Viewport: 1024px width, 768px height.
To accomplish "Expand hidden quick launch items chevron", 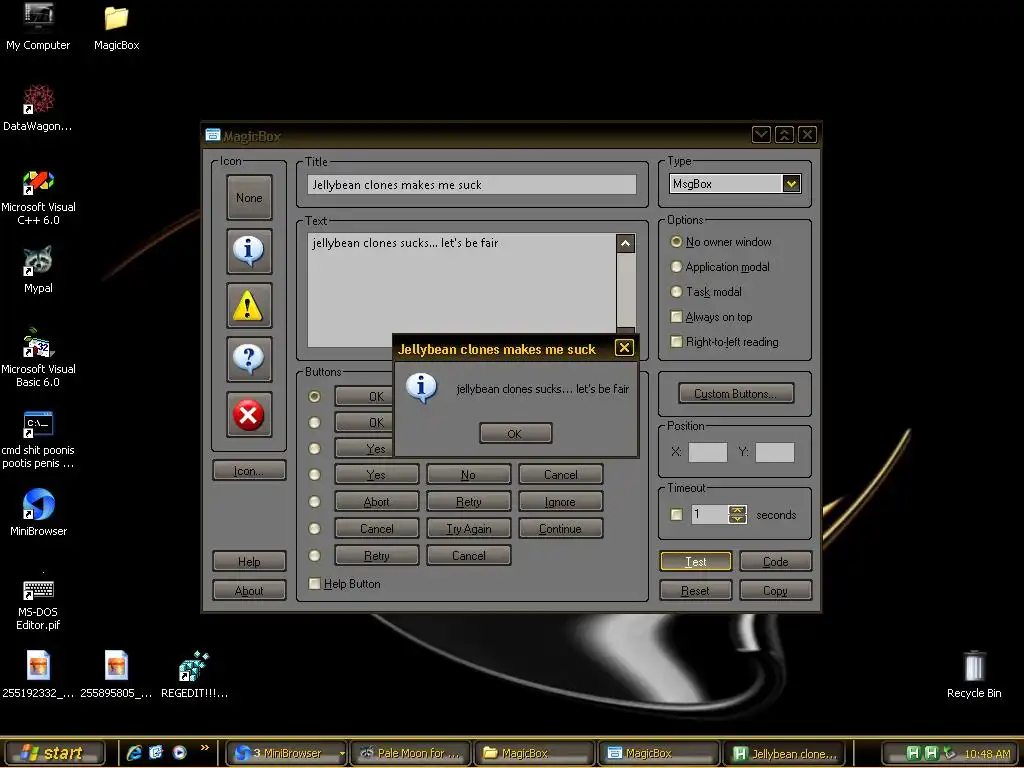I will (204, 748).
